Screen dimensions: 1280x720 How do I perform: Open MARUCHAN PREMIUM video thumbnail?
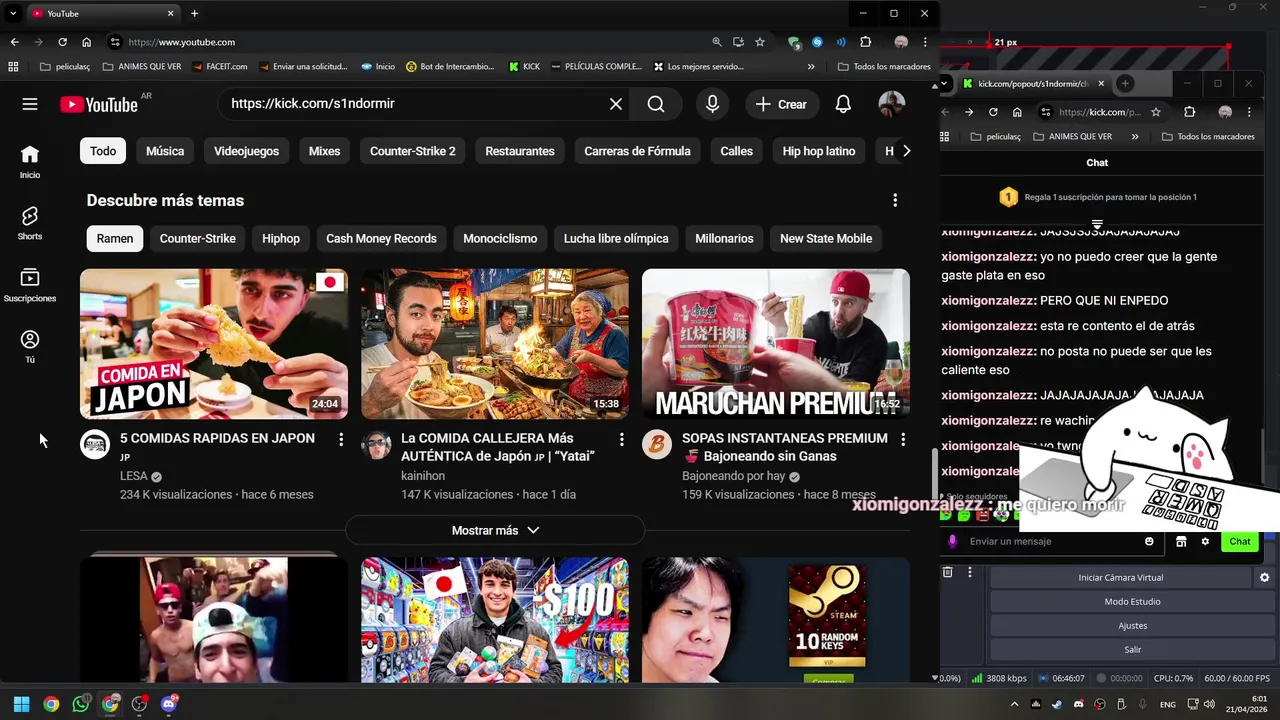[x=776, y=344]
